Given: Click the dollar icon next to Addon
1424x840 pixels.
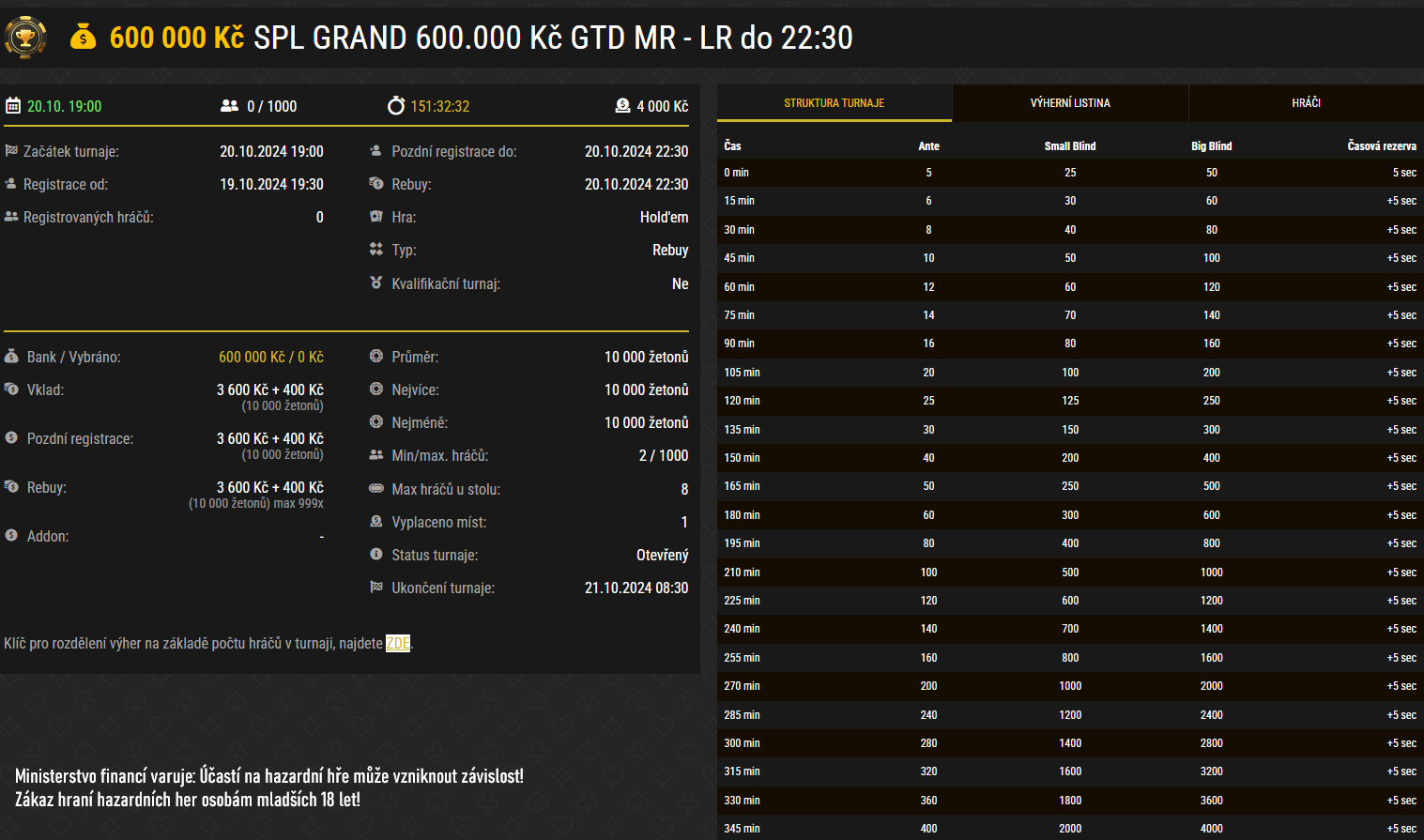Looking at the screenshot, I should 11,535.
